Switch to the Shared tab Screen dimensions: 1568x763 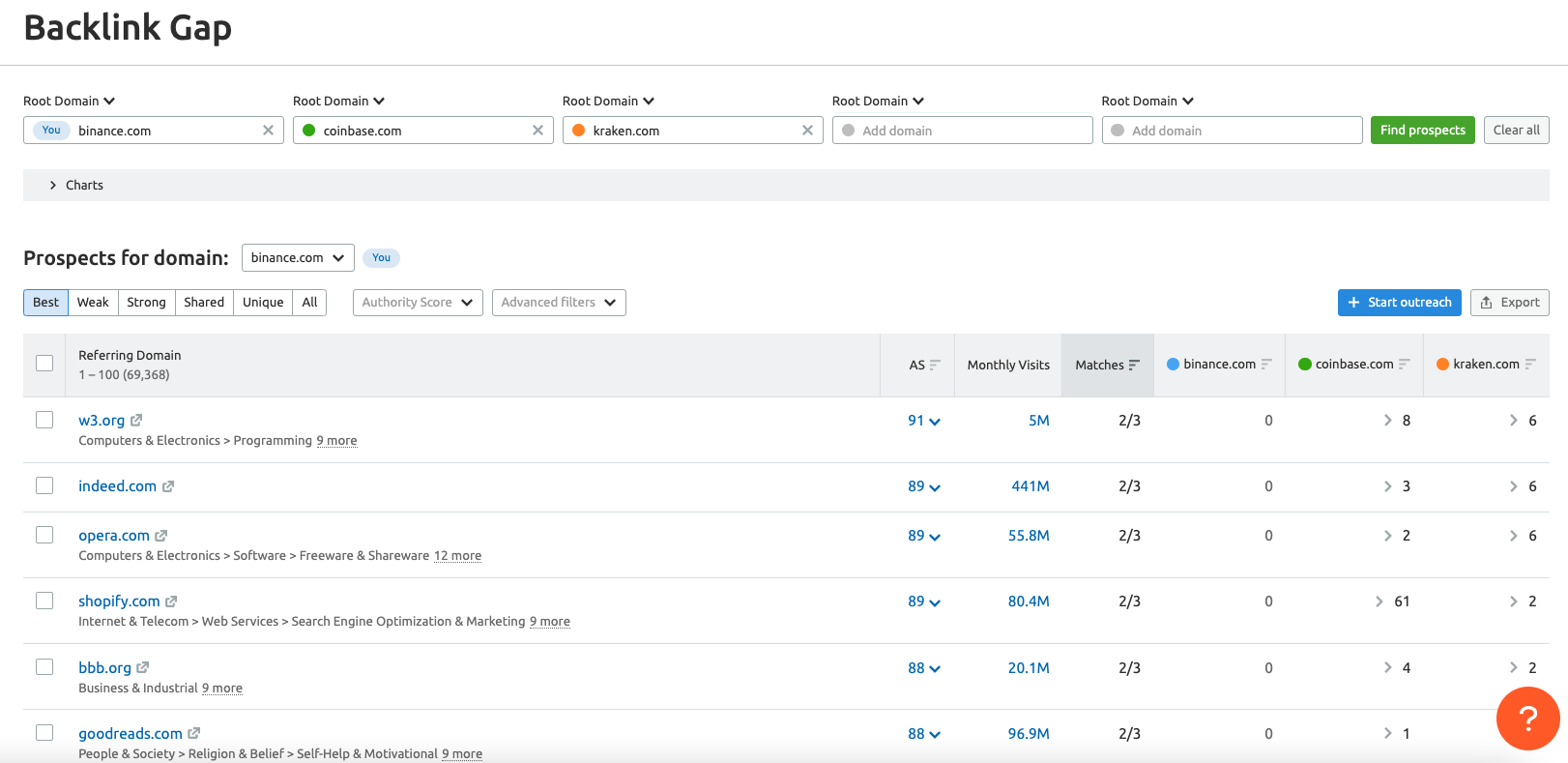tap(204, 303)
